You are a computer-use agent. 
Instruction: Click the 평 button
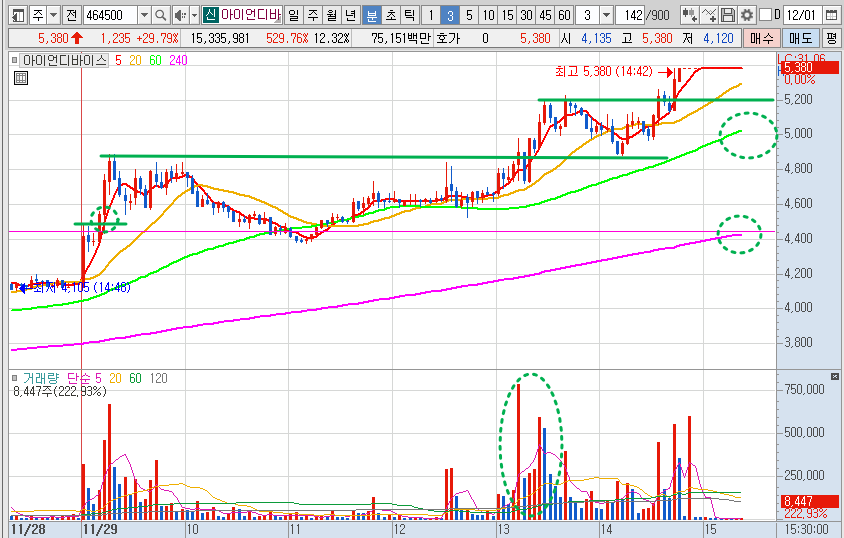coord(832,38)
